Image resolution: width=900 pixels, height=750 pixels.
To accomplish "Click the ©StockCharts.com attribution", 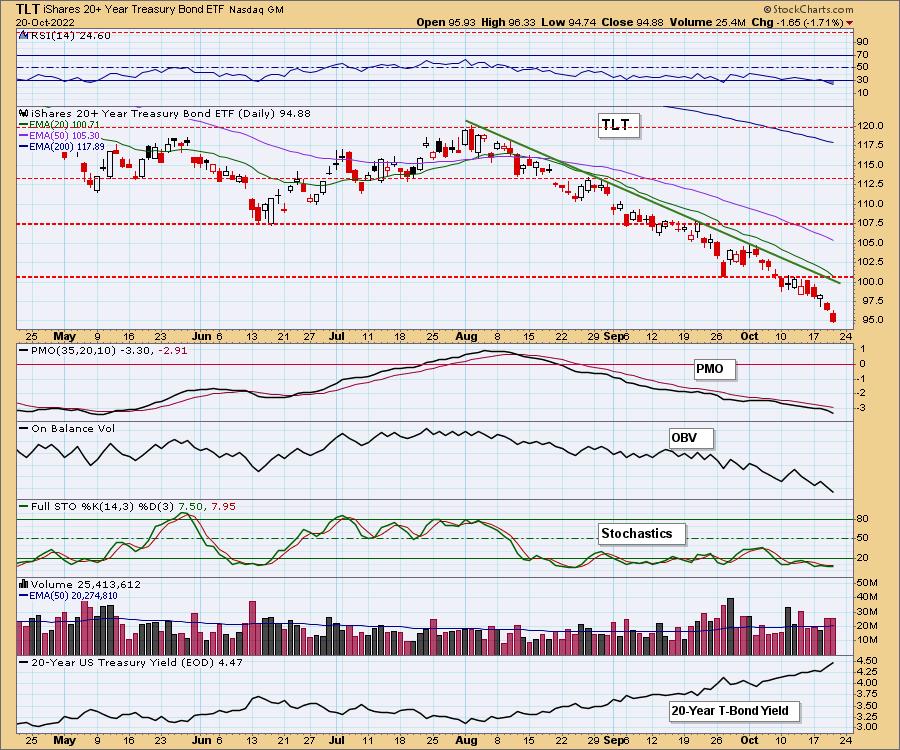I will (808, 9).
